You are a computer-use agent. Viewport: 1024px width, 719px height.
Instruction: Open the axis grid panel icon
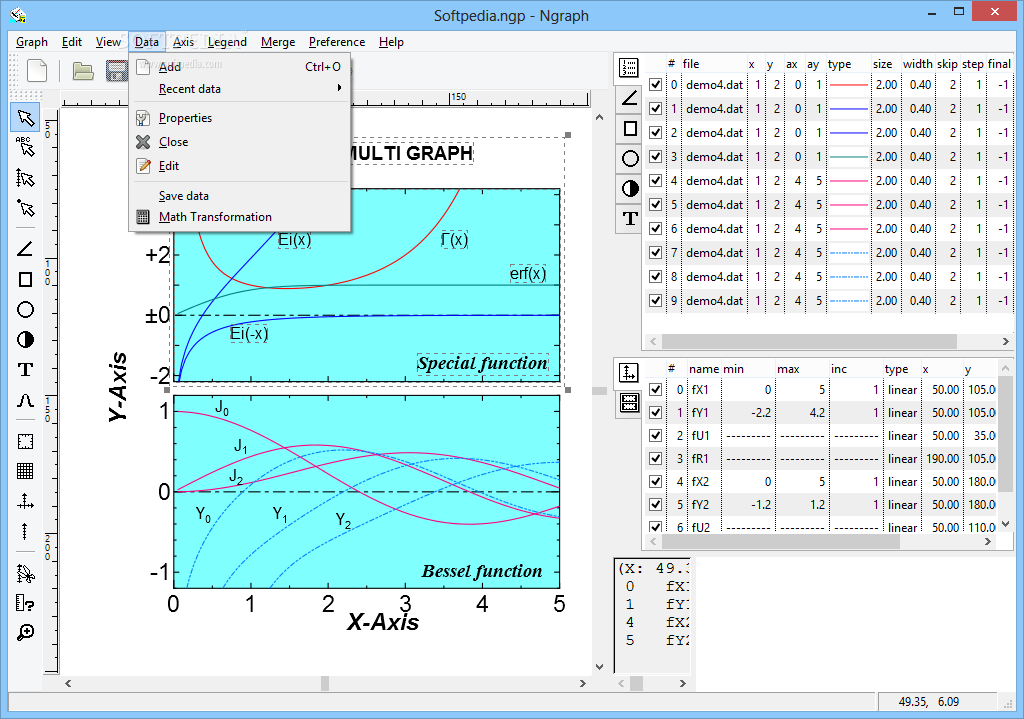point(629,402)
